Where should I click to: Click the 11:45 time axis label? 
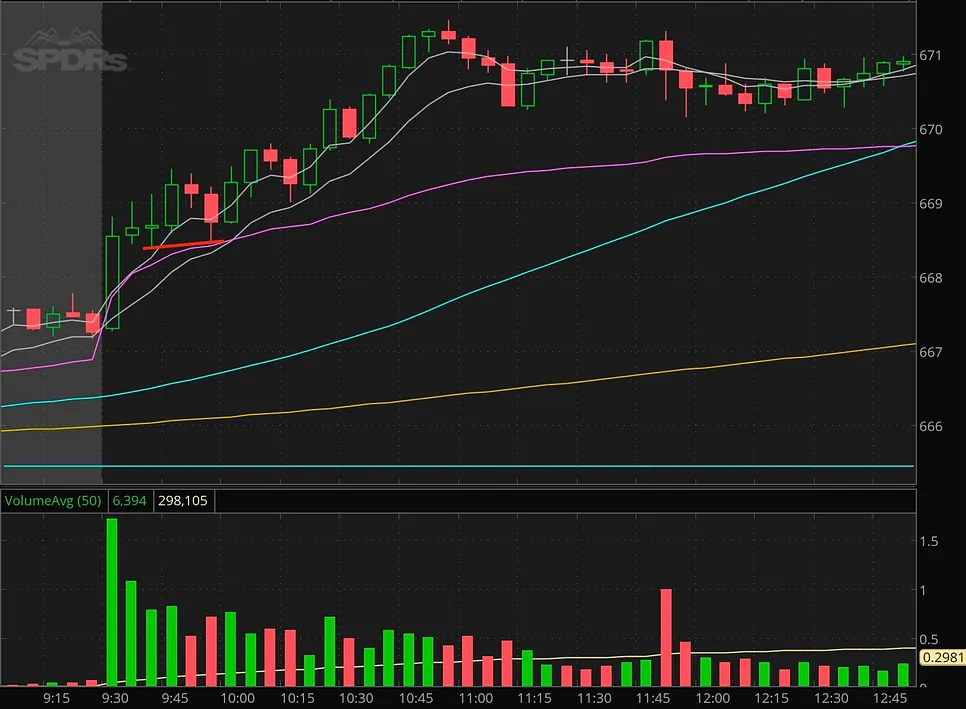coord(653,698)
